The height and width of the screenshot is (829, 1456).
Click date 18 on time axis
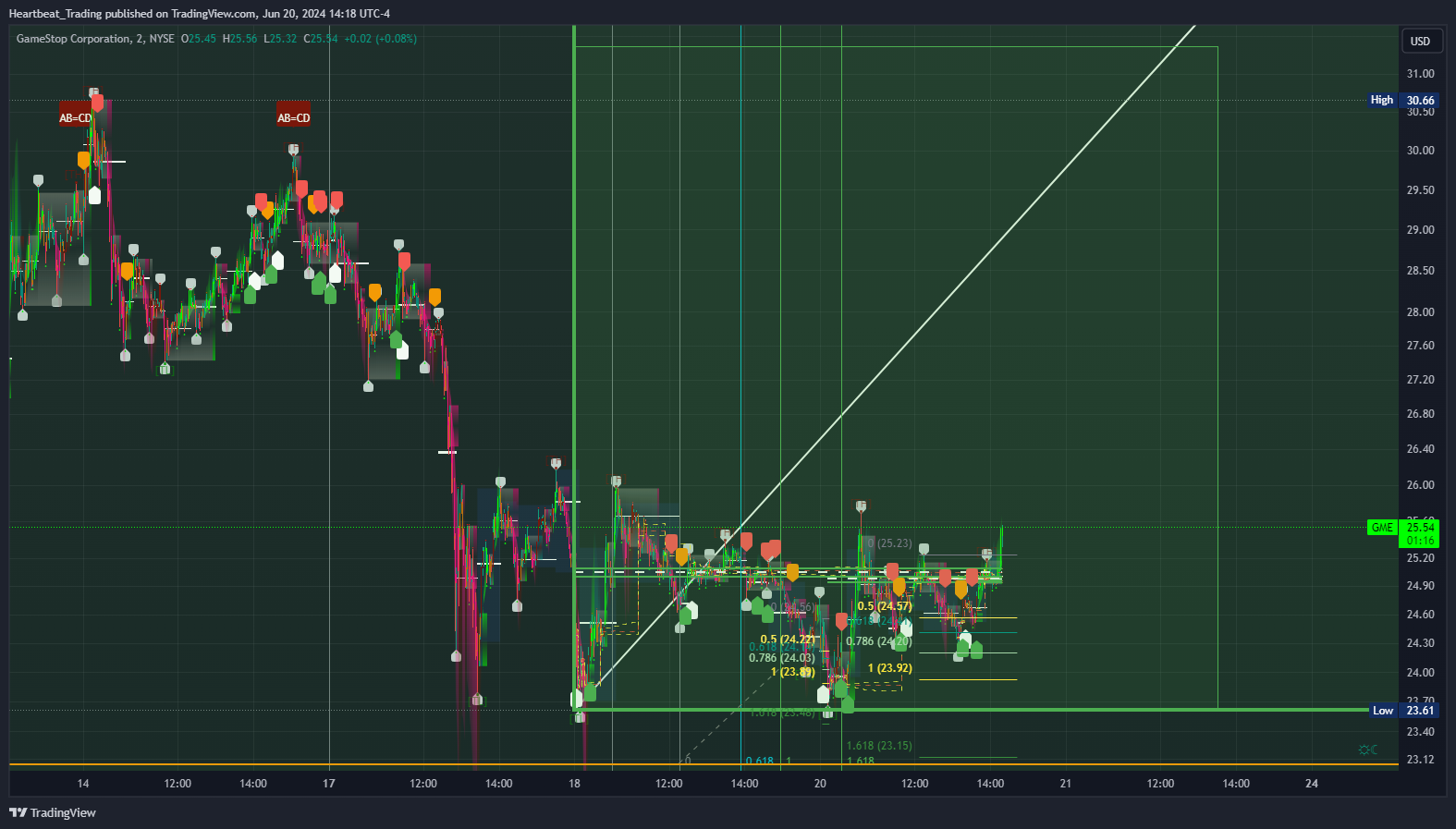[x=574, y=784]
